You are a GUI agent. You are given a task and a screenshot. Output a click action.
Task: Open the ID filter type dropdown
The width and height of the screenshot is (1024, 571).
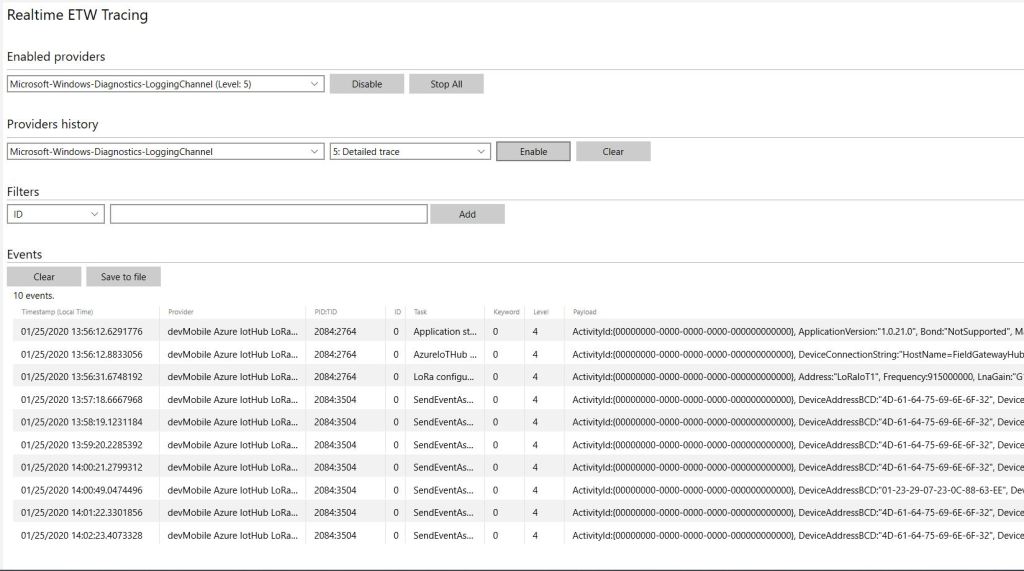[55, 214]
